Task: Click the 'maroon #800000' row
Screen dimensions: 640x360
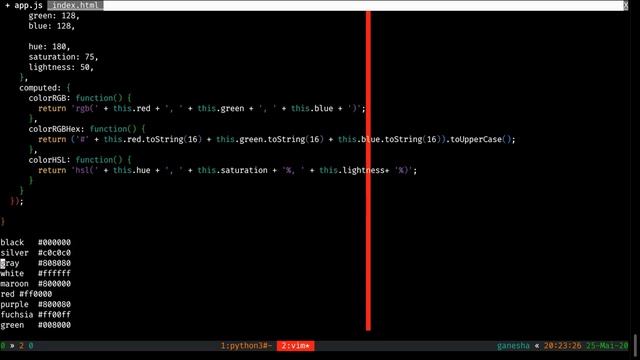Action: [x=36, y=284]
